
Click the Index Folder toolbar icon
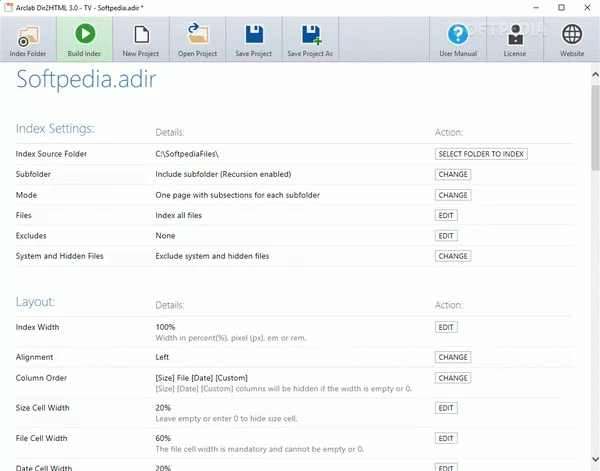pos(27,38)
